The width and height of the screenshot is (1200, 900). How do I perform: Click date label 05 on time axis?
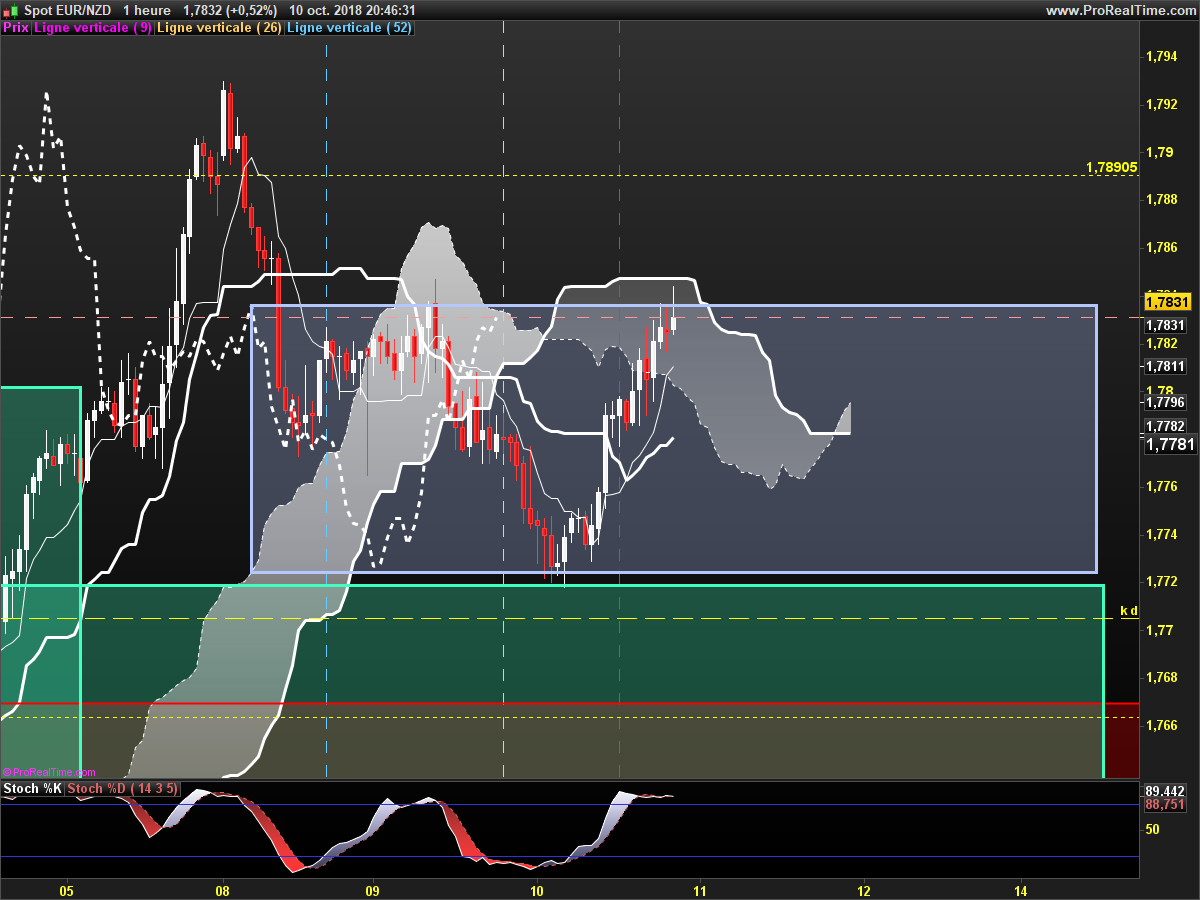pyautogui.click(x=66, y=890)
